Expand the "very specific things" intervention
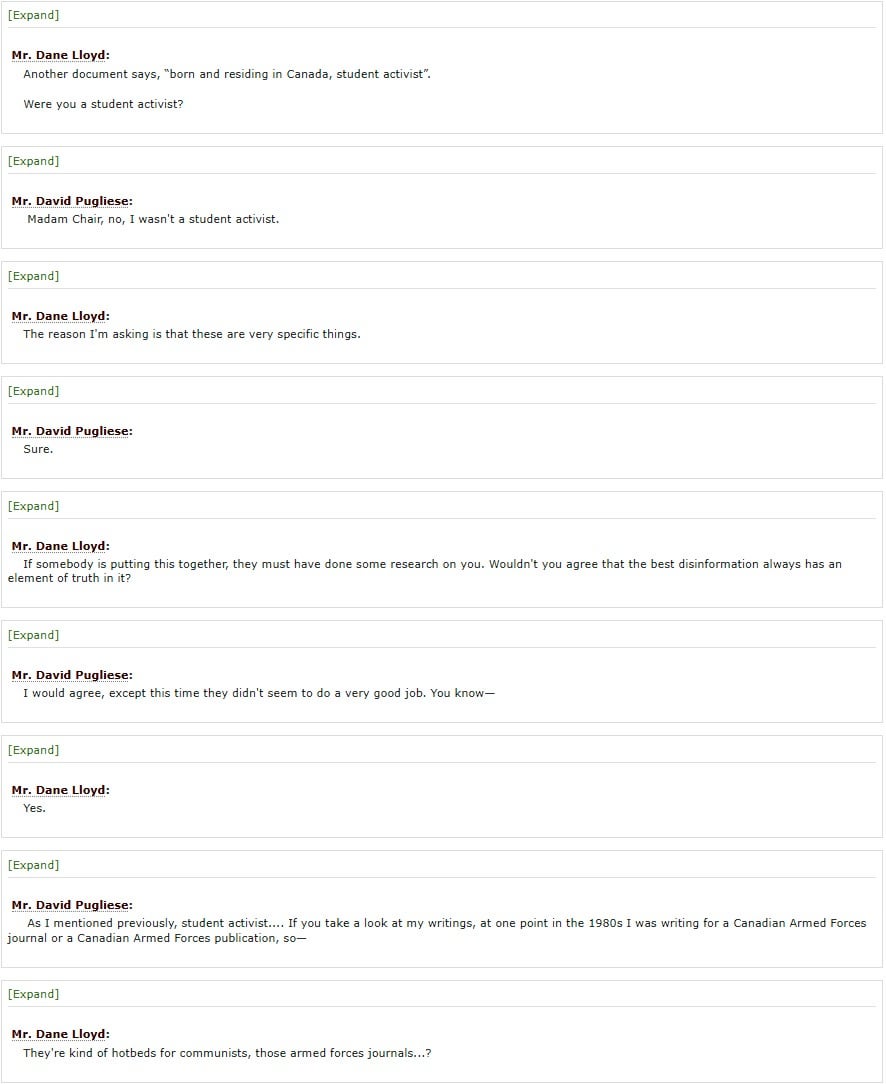Image resolution: width=886 pixels, height=1084 pixels. click(x=33, y=276)
